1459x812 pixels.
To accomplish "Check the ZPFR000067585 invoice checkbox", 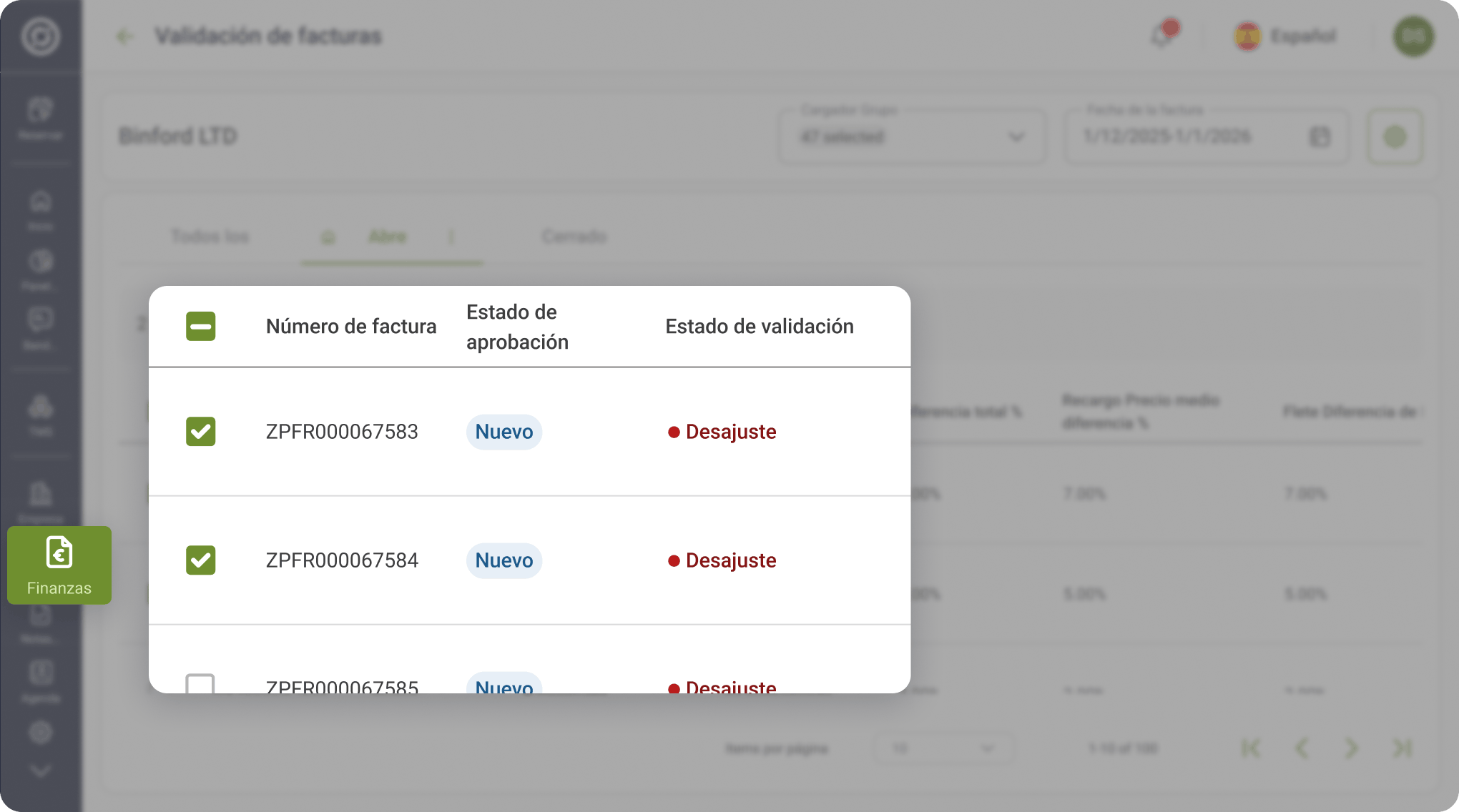I will 200,684.
